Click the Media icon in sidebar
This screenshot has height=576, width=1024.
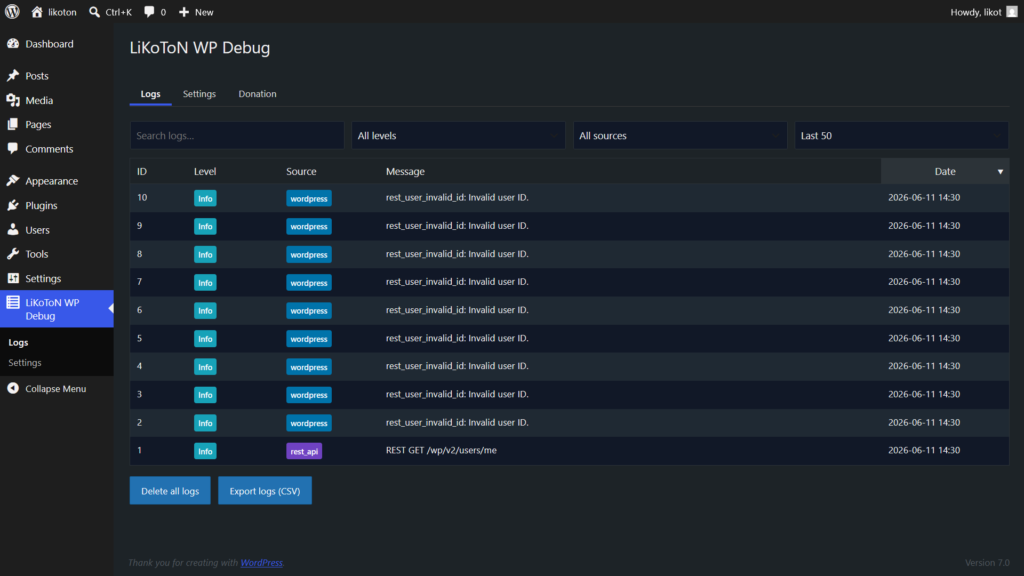[x=13, y=100]
